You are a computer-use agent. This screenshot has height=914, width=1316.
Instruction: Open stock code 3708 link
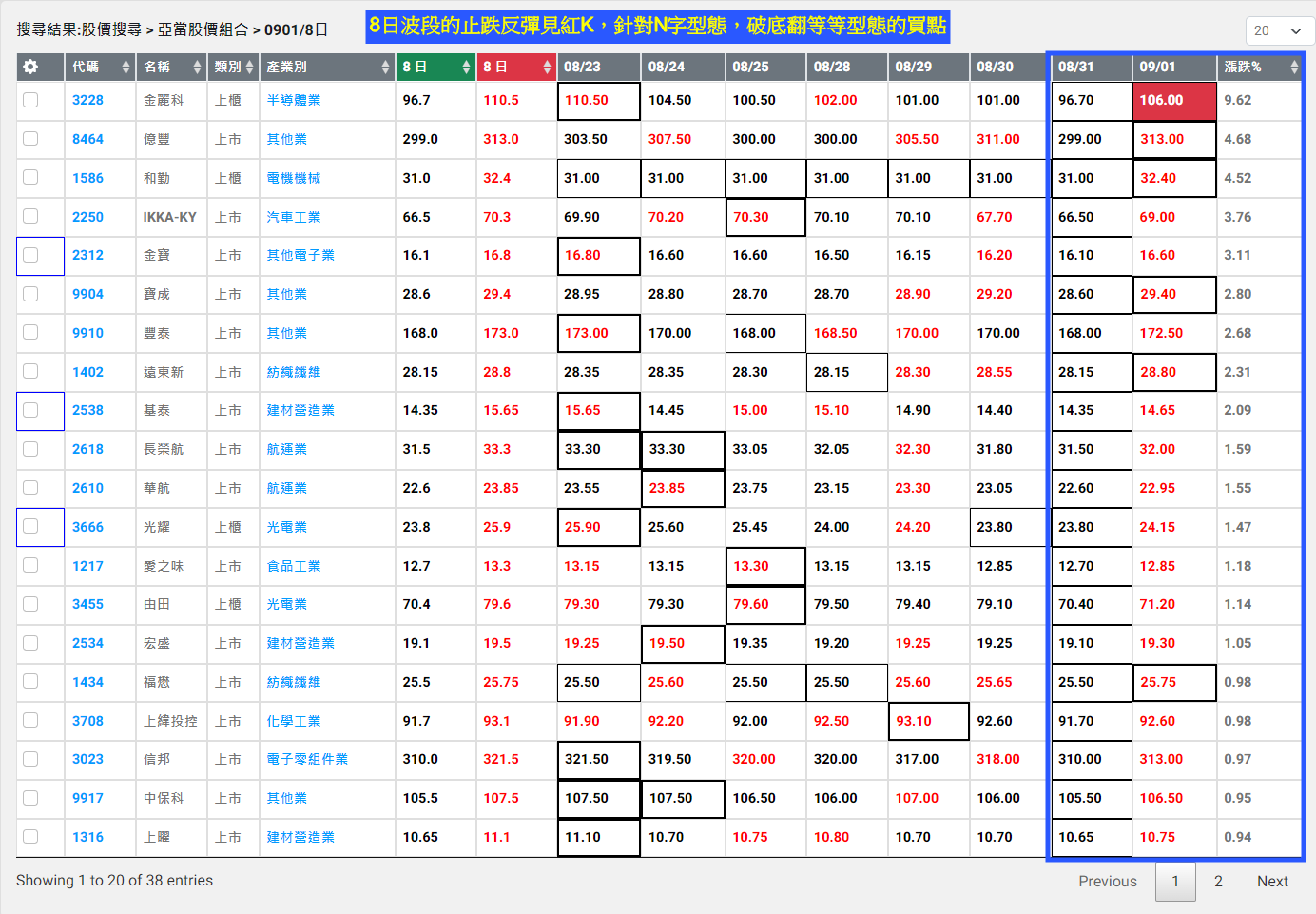[x=87, y=721]
